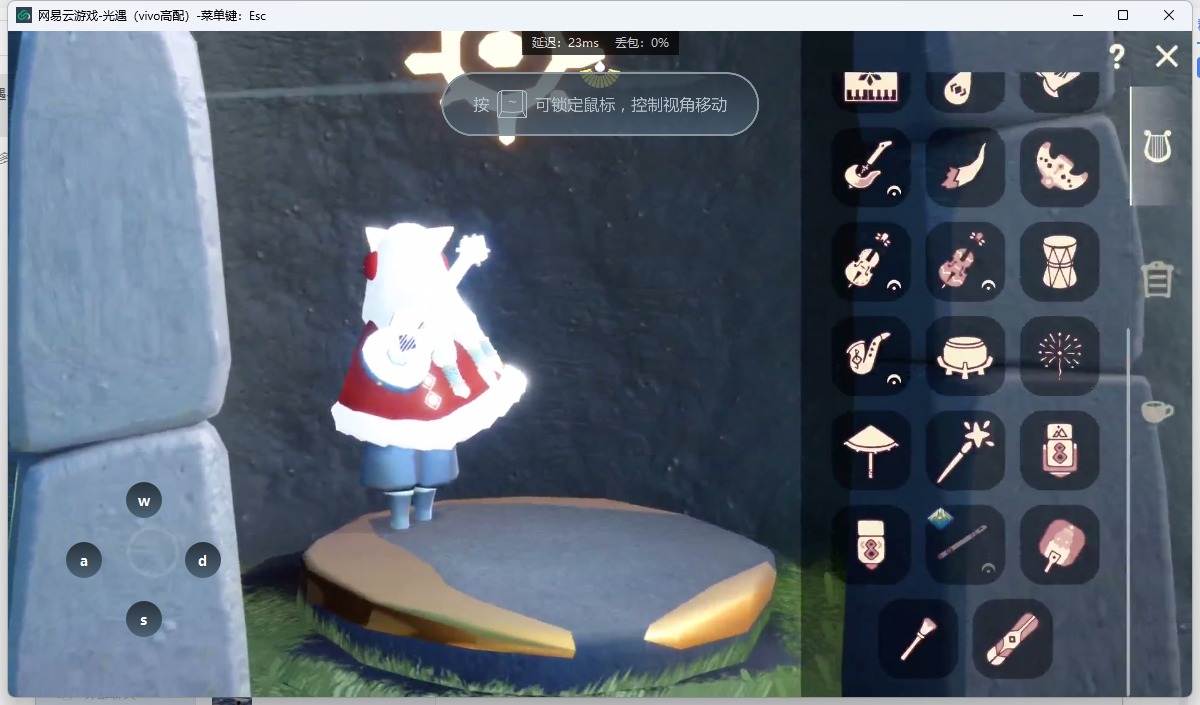Select the umbrella prop icon
This screenshot has width=1200, height=705.
[871, 450]
